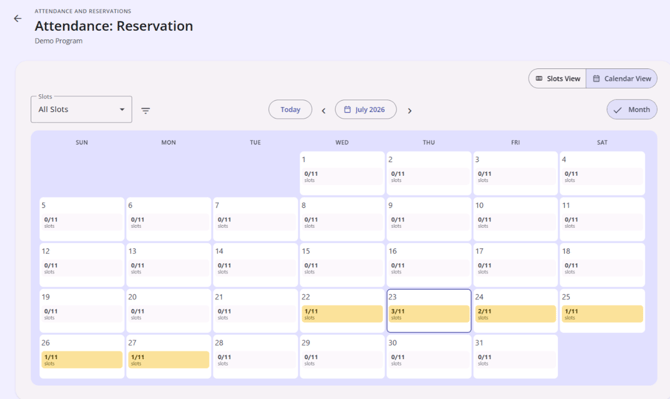Open July 2026 month picker
Screen dimensions: 670x399
[365, 109]
